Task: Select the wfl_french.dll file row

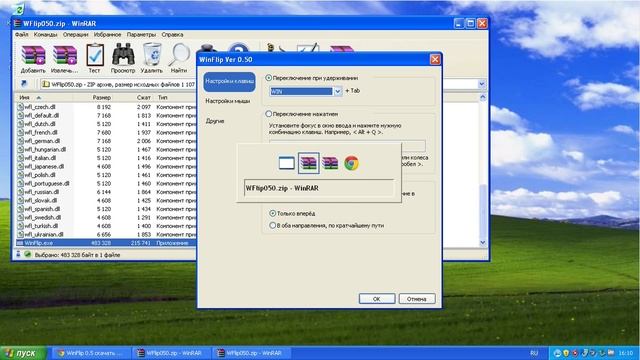Action: click(x=106, y=133)
